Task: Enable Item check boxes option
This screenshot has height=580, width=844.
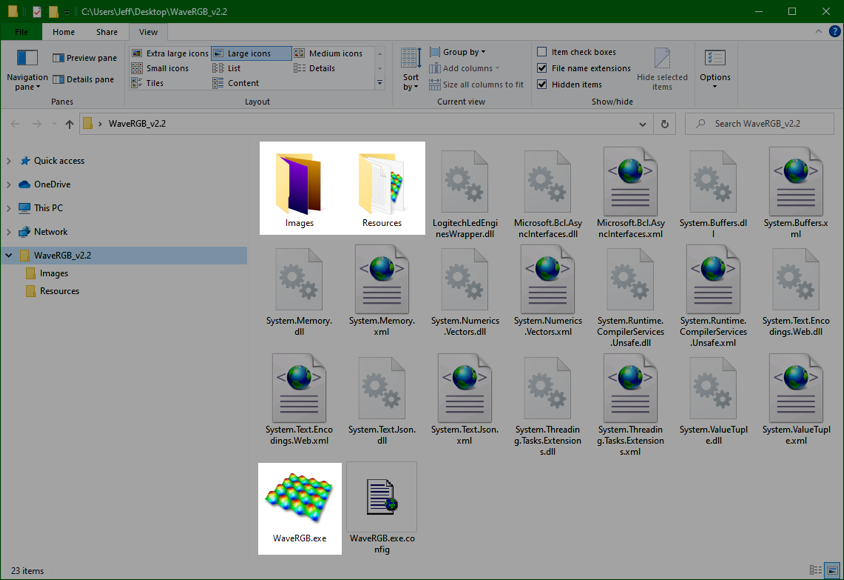Action: coord(542,52)
